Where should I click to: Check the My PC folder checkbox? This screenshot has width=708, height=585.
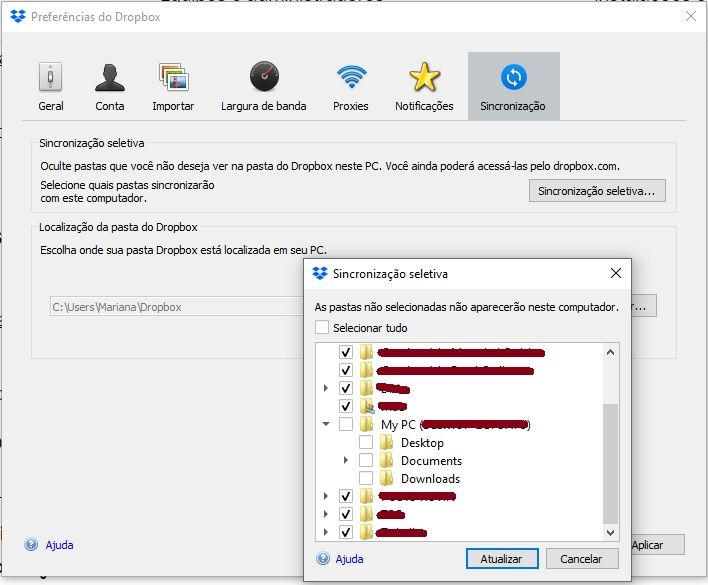[346, 424]
